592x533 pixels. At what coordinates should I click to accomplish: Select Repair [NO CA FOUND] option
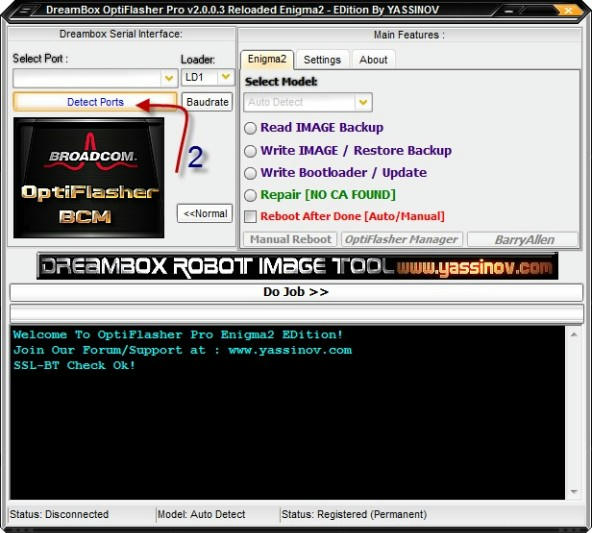coord(250,195)
